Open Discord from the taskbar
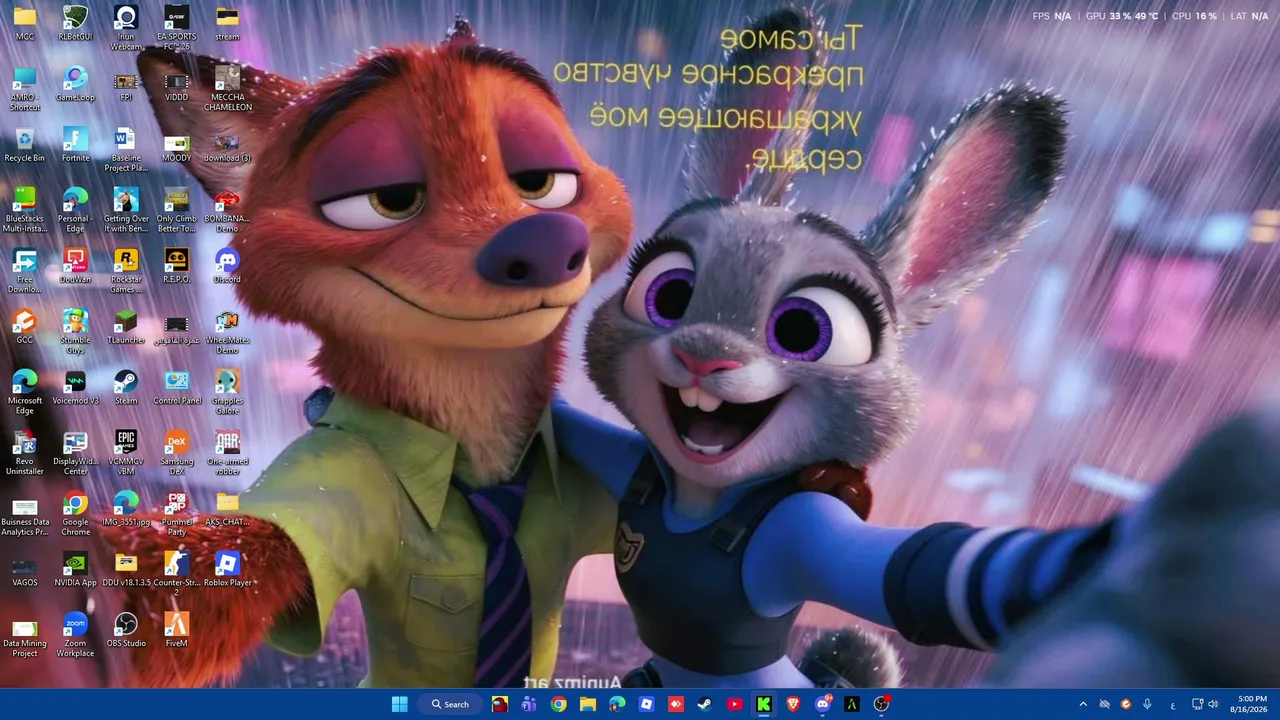This screenshot has height=720, width=1280. point(823,704)
